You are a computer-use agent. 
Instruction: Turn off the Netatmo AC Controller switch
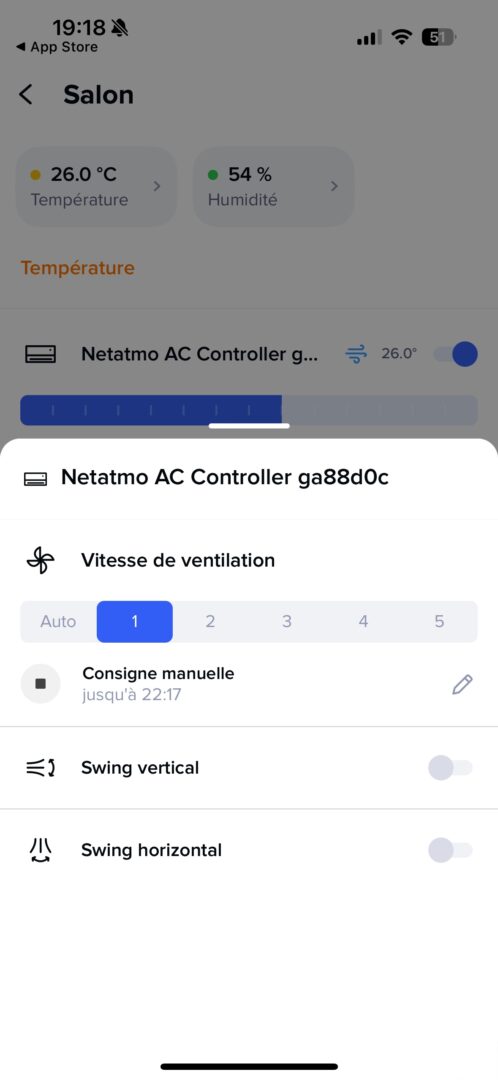click(455, 355)
